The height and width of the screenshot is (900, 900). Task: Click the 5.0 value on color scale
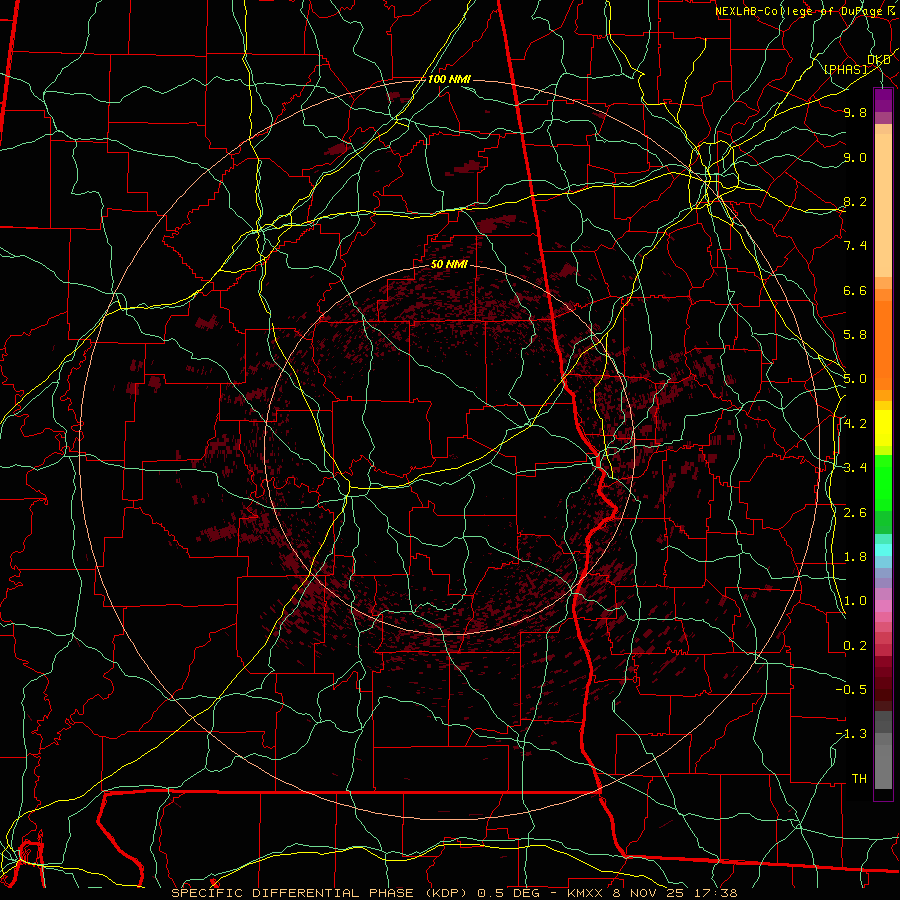[x=855, y=379]
